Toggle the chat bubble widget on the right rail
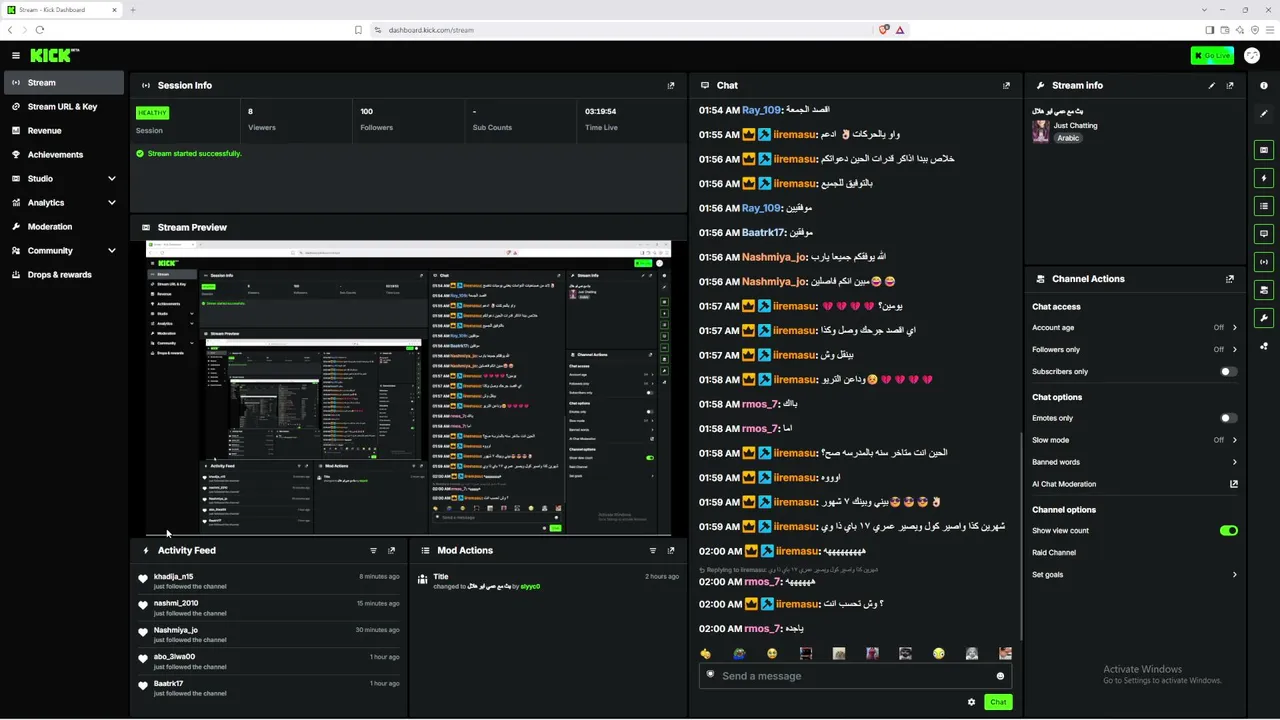The image size is (1280, 720). pyautogui.click(x=1264, y=234)
